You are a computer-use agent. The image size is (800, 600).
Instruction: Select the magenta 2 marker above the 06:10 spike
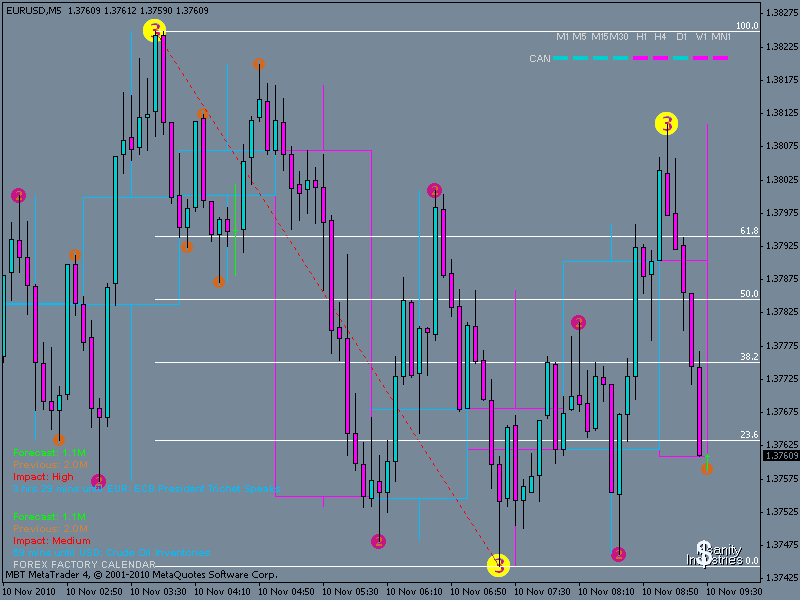click(434, 191)
